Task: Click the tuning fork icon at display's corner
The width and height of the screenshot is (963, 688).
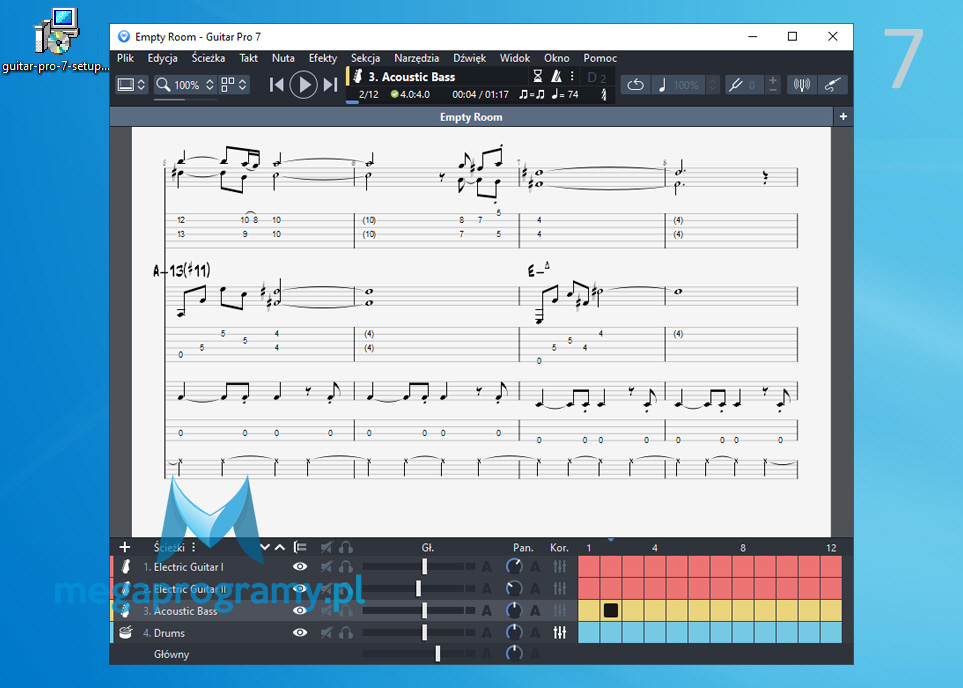Action: pyautogui.click(x=604, y=95)
